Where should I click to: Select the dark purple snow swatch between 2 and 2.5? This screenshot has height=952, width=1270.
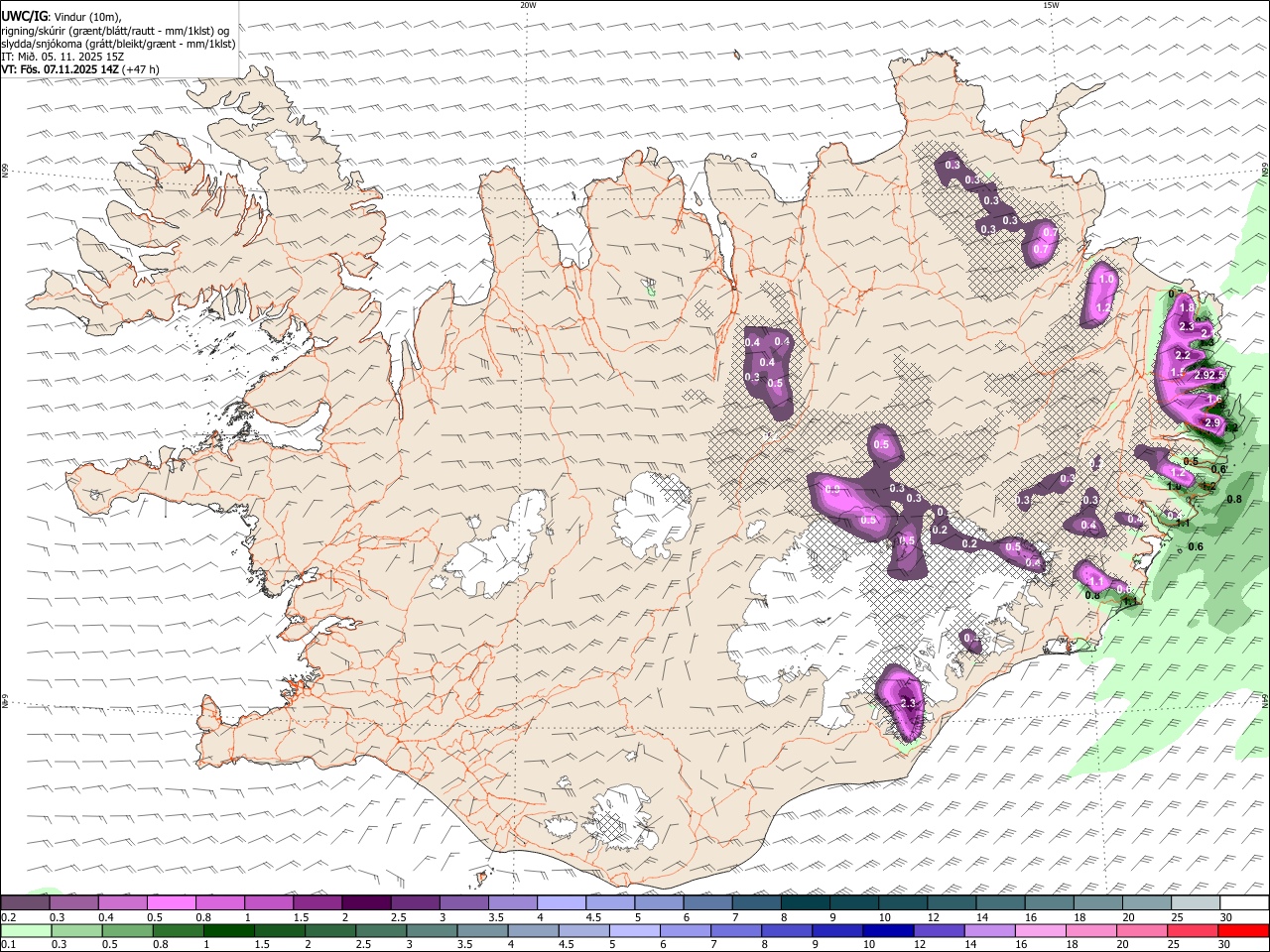point(366,902)
